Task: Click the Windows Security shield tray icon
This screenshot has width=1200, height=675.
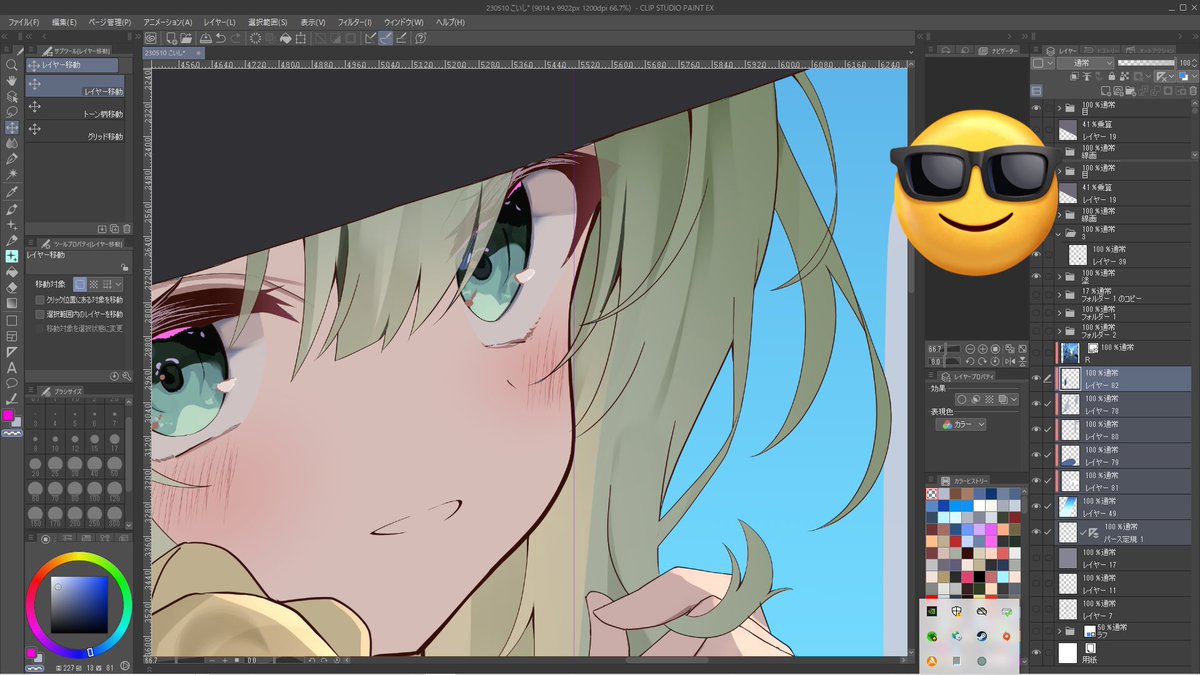Action: [957, 612]
